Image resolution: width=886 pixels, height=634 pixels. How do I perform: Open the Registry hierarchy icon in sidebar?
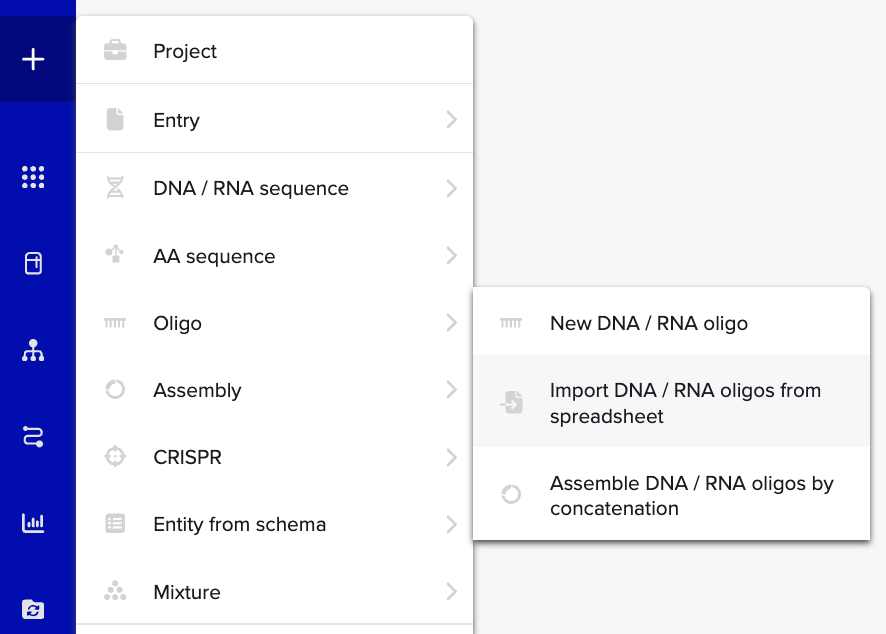click(34, 350)
